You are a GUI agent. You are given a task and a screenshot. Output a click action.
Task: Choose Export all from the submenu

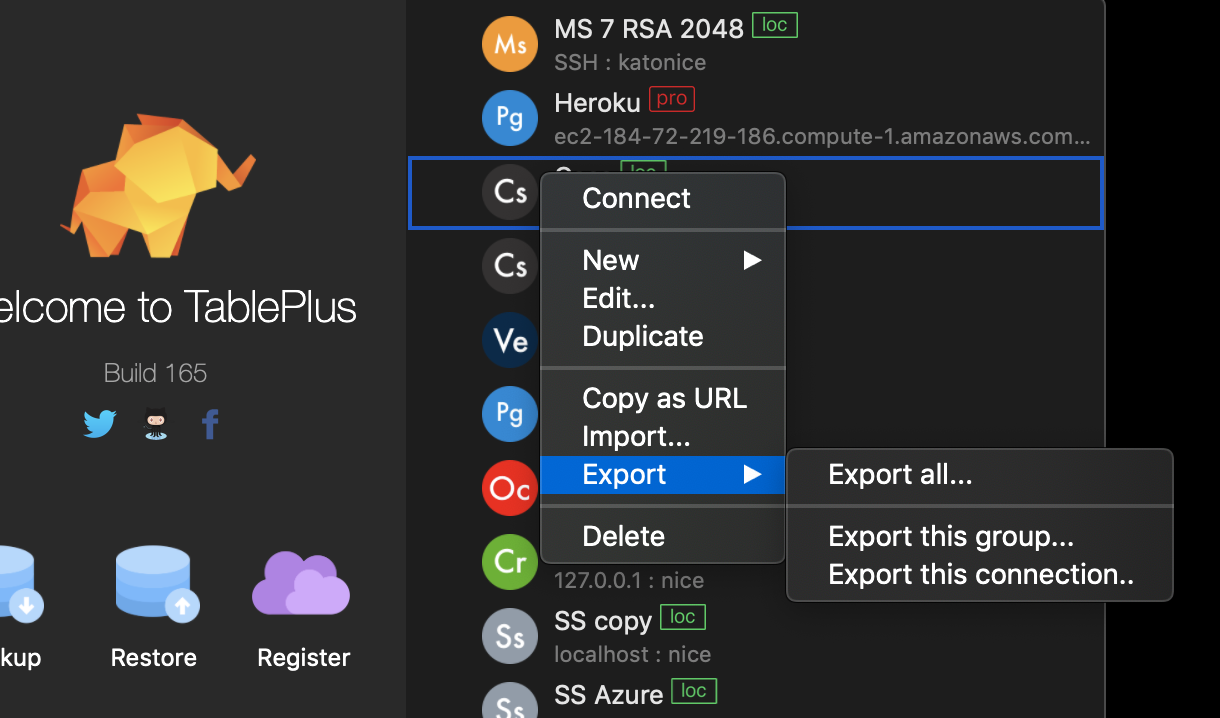(899, 474)
